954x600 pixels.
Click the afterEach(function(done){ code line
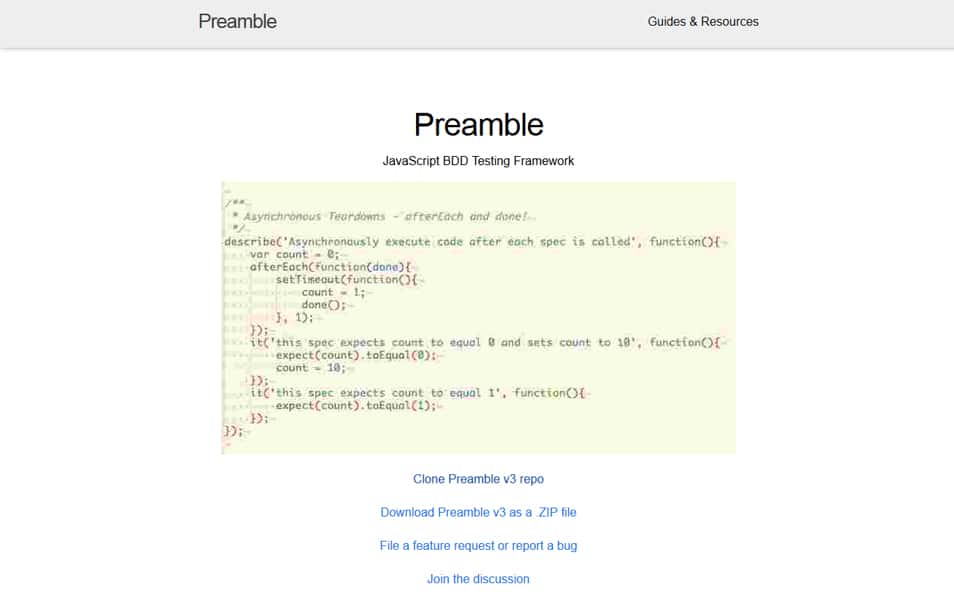(330, 267)
